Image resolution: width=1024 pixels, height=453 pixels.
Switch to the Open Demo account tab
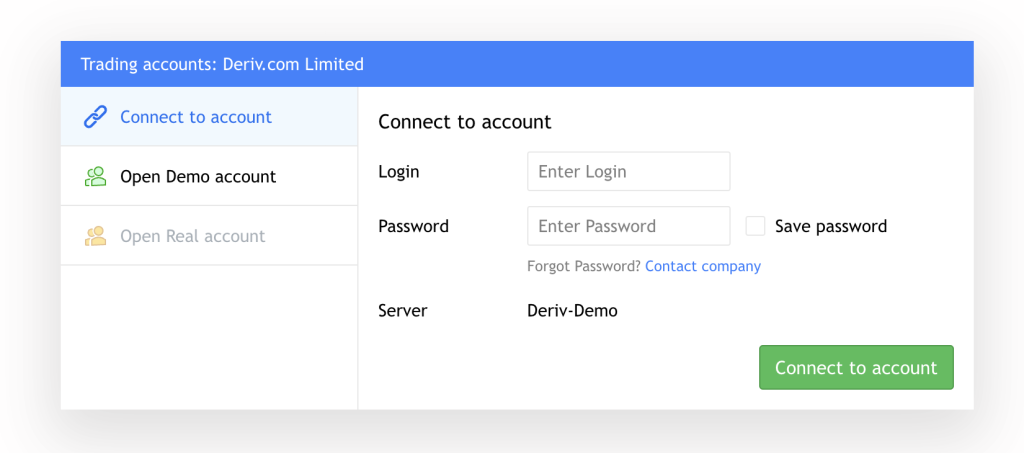pyautogui.click(x=198, y=177)
